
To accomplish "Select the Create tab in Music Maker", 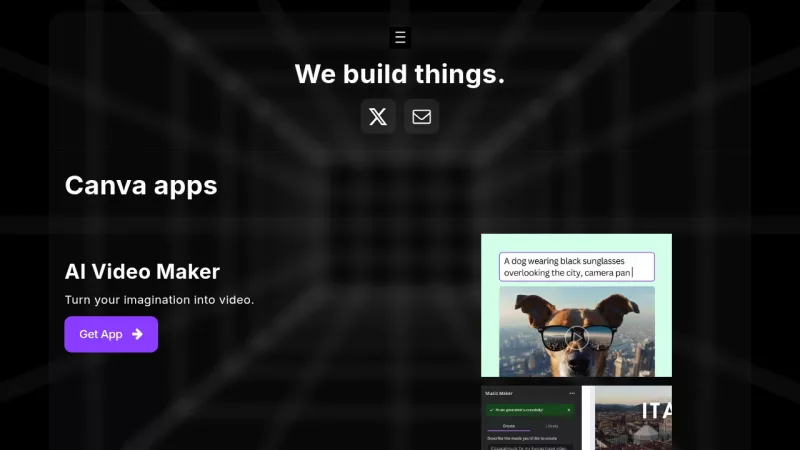I will click(509, 426).
